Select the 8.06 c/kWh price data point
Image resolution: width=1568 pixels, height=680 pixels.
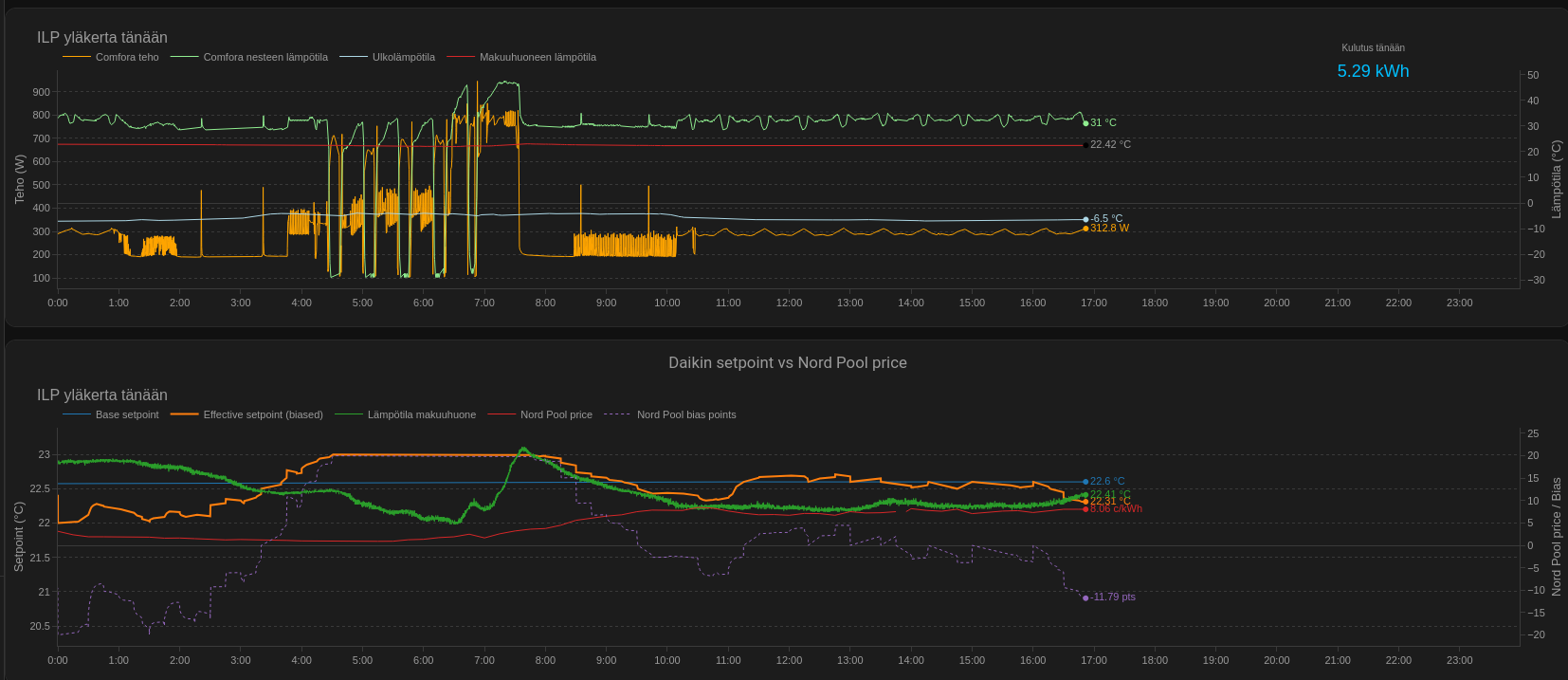[1085, 509]
